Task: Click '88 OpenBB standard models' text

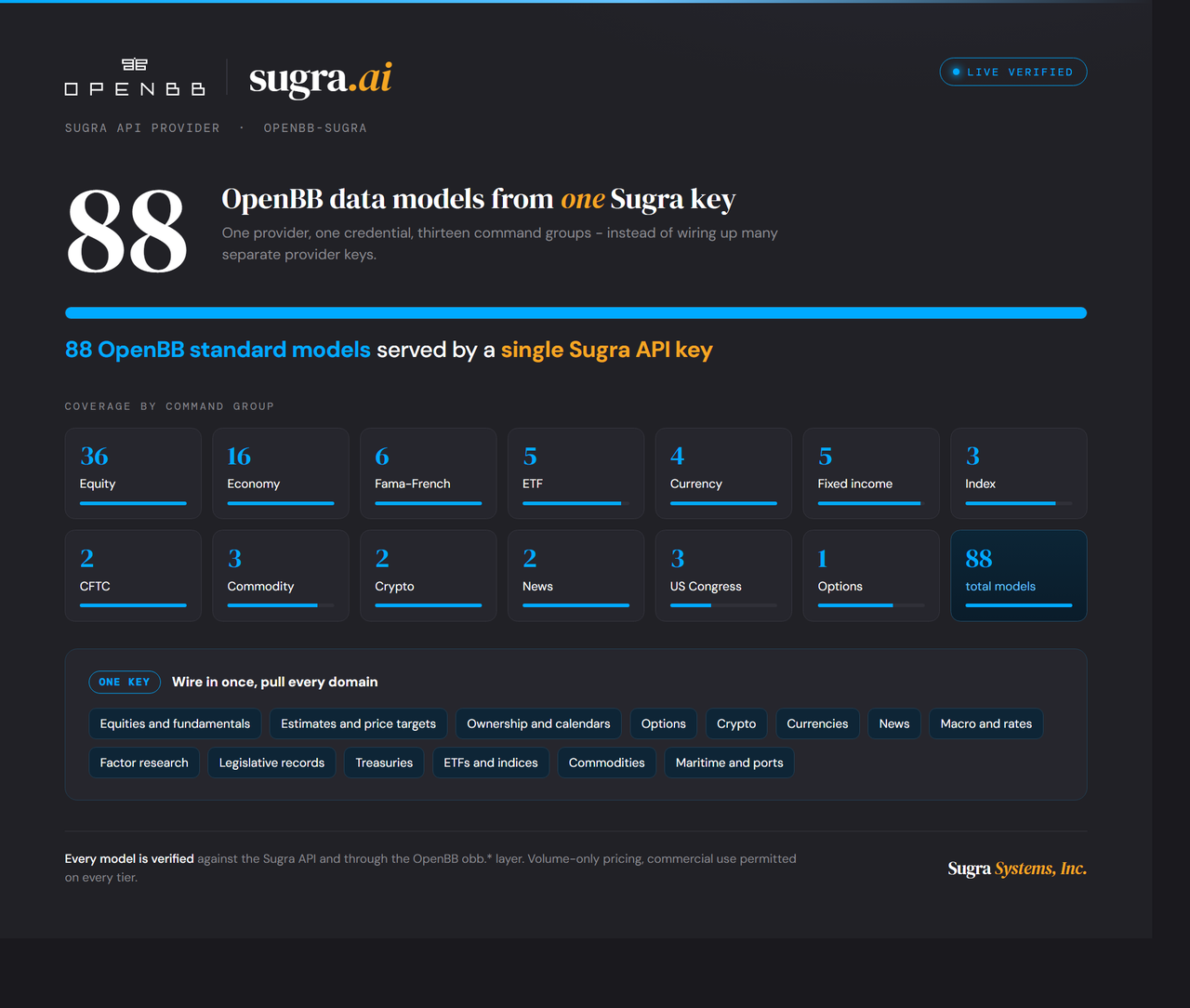Action: (x=218, y=350)
